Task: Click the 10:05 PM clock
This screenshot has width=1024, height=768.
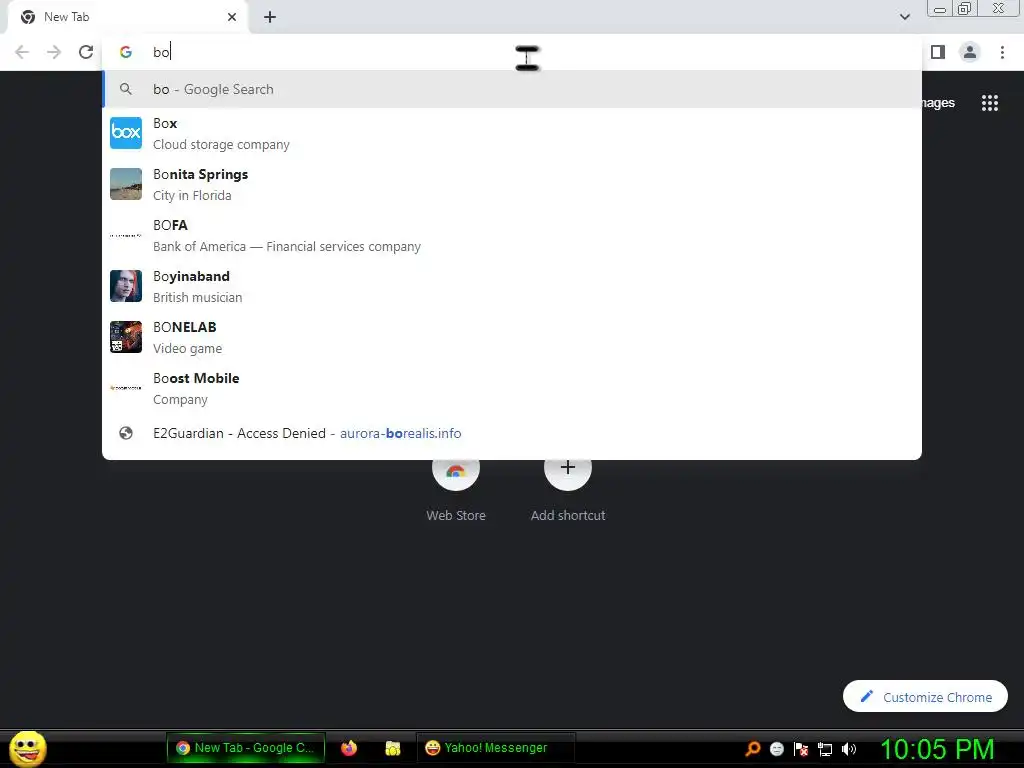Action: tap(937, 749)
